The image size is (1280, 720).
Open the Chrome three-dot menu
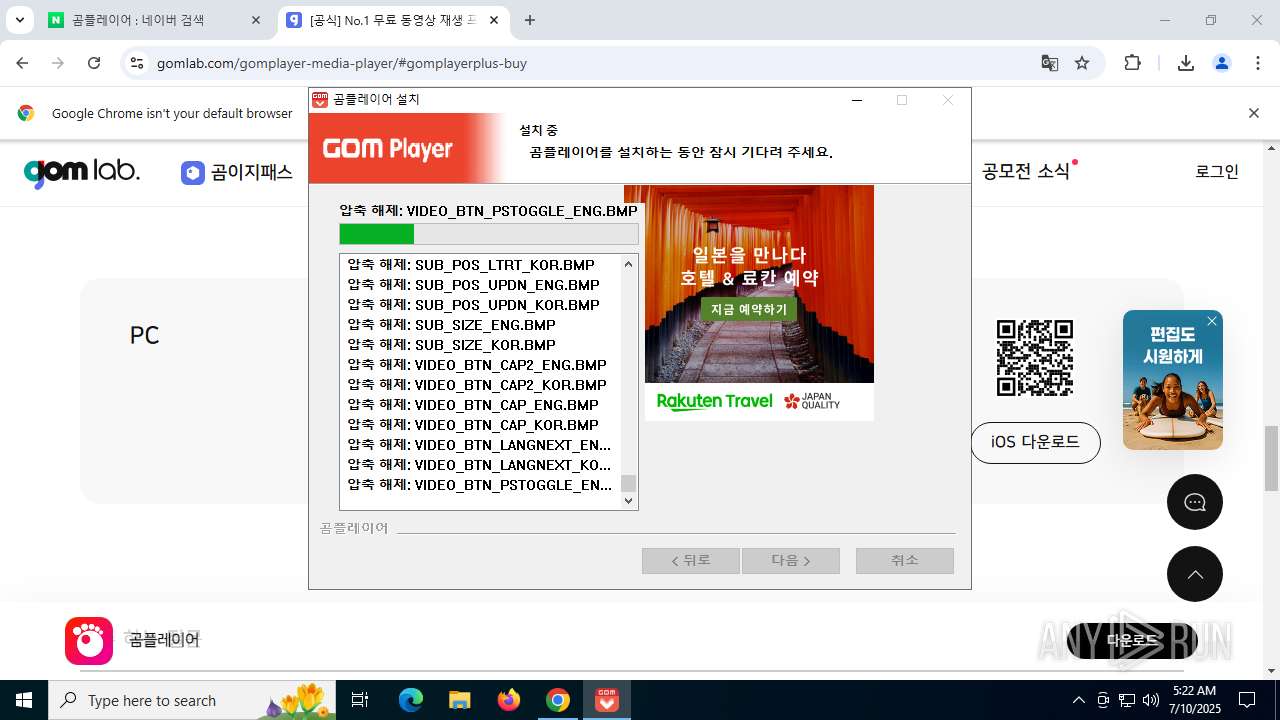click(x=1258, y=63)
